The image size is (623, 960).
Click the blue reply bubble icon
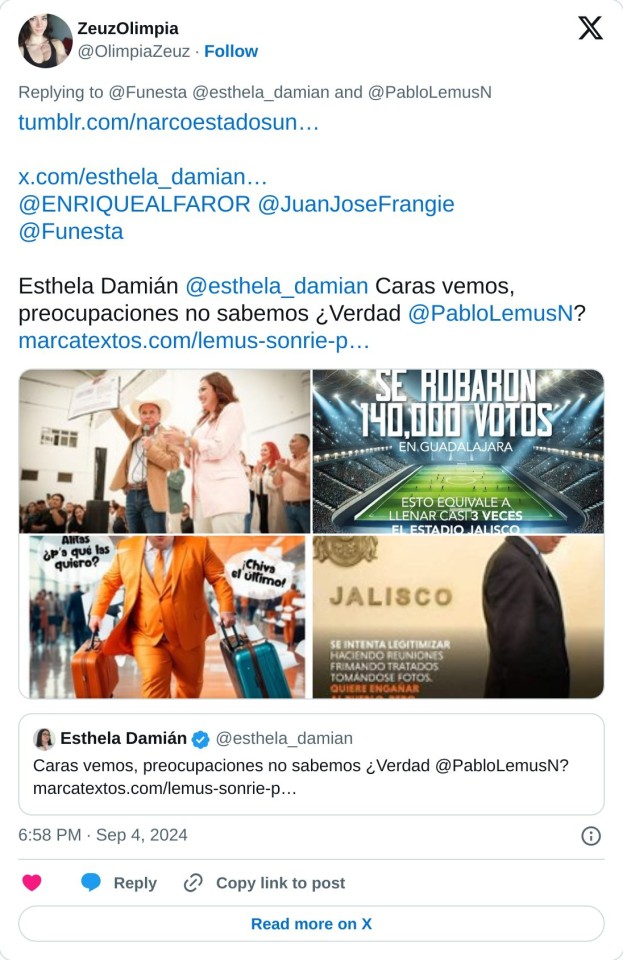(91, 882)
